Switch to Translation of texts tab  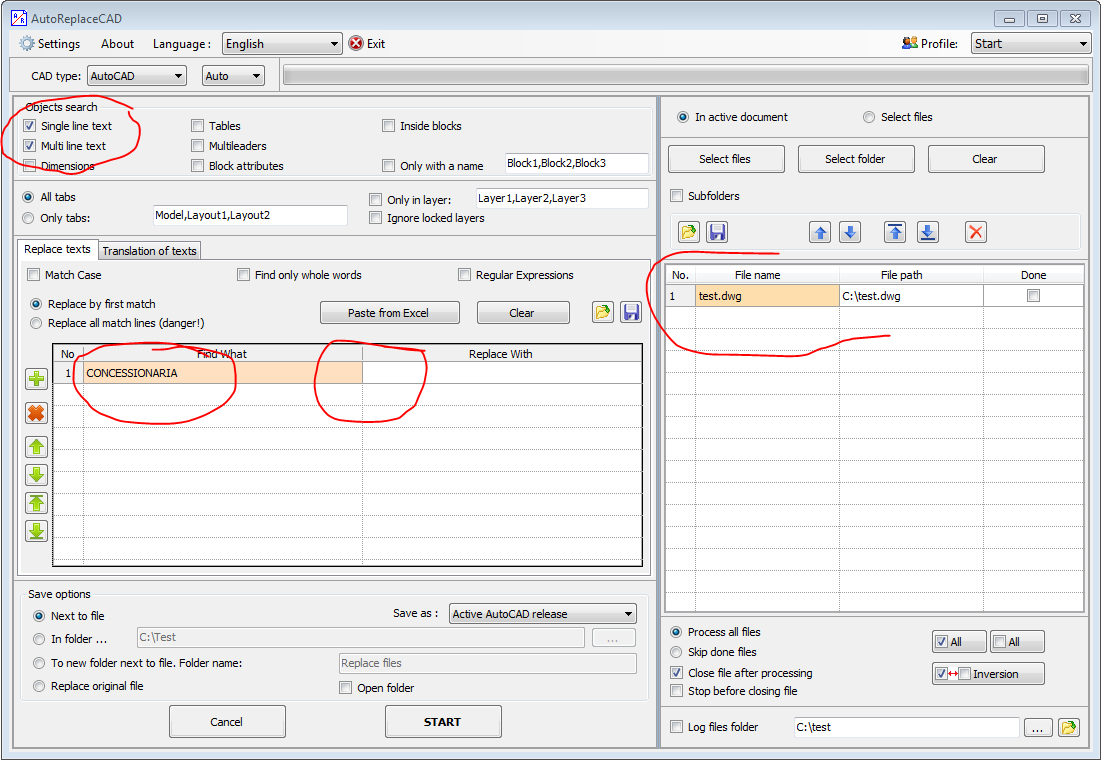149,250
